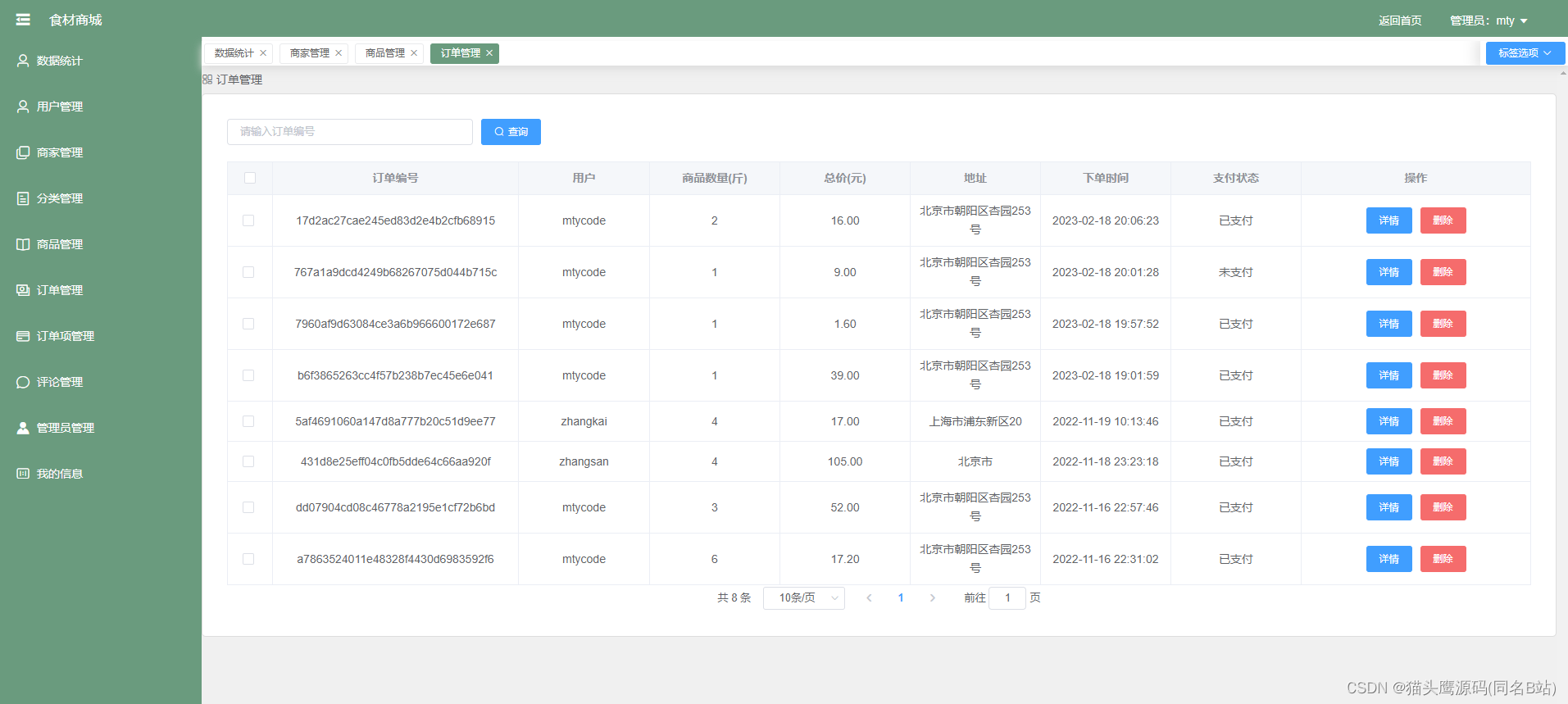View 详情 for zhangkai's order
This screenshot has height=704, width=1568.
(1388, 421)
